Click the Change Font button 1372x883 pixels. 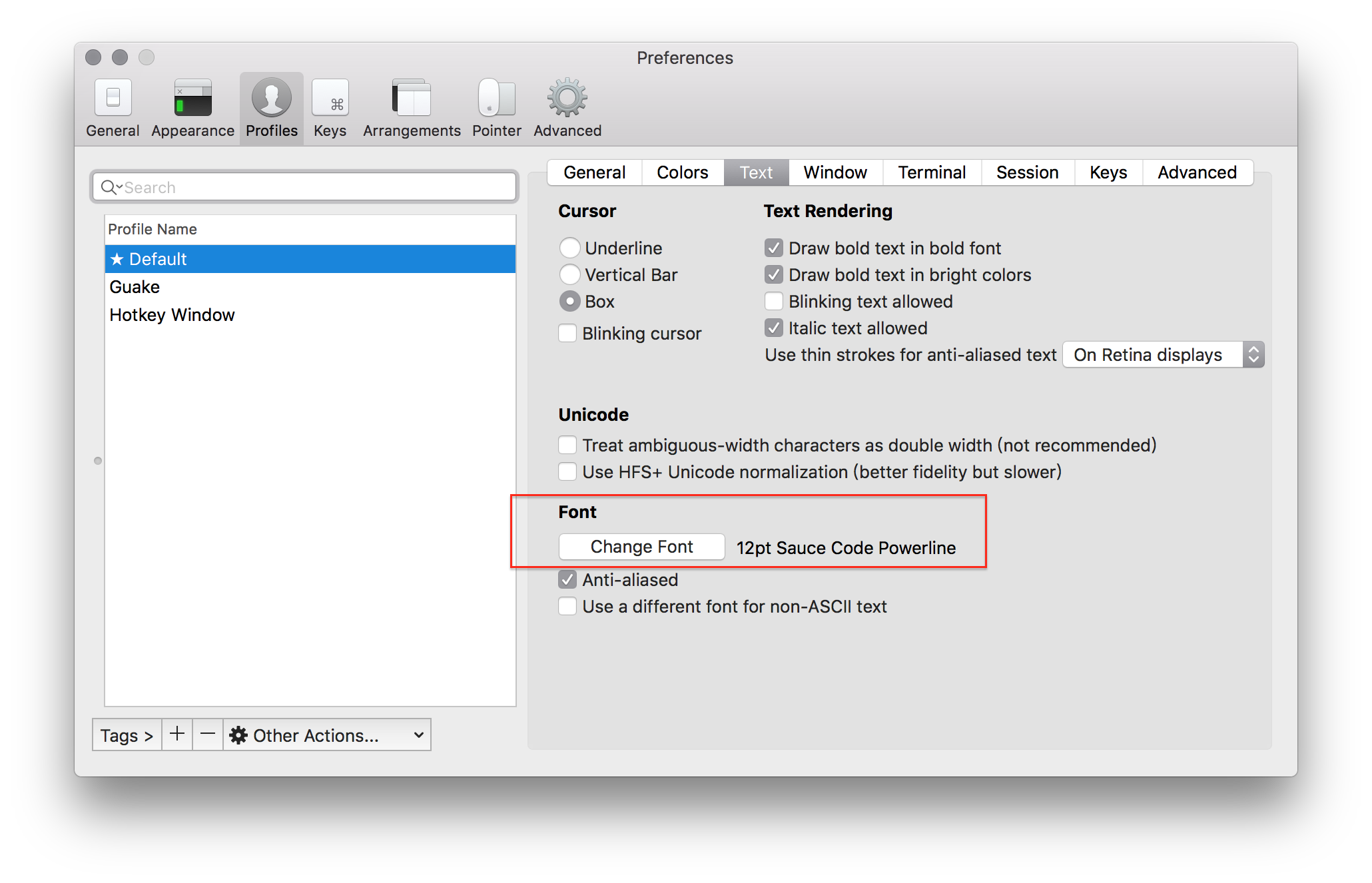pos(641,547)
